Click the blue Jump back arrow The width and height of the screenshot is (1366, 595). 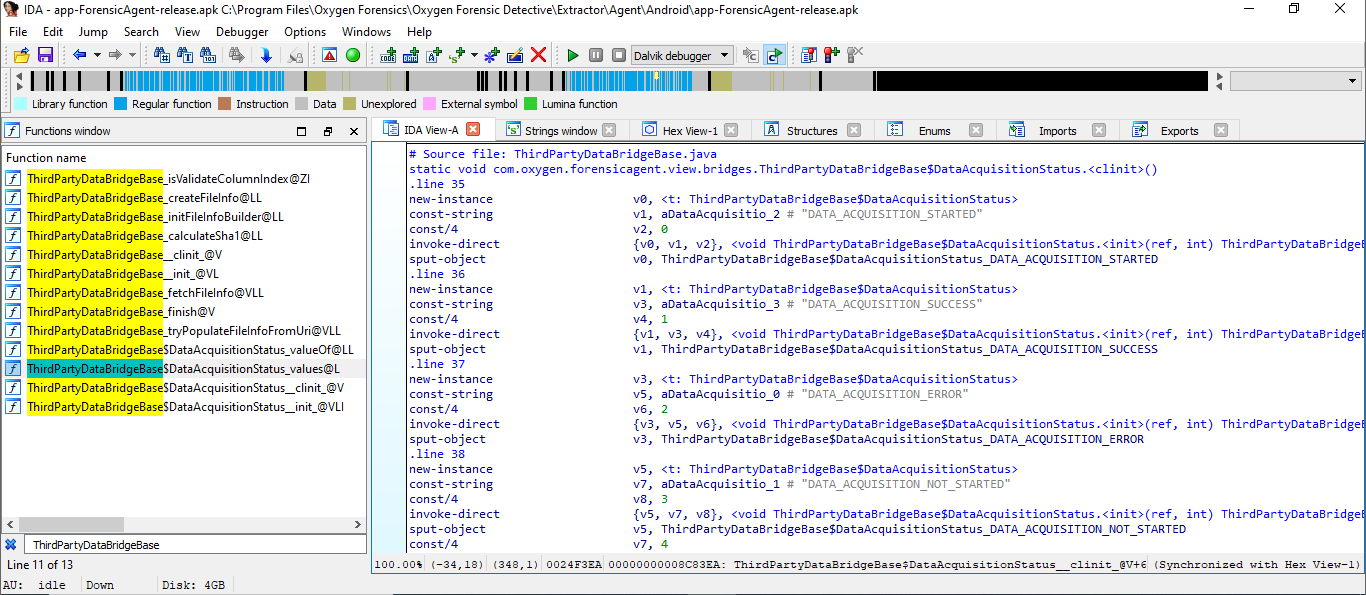pyautogui.click(x=79, y=55)
